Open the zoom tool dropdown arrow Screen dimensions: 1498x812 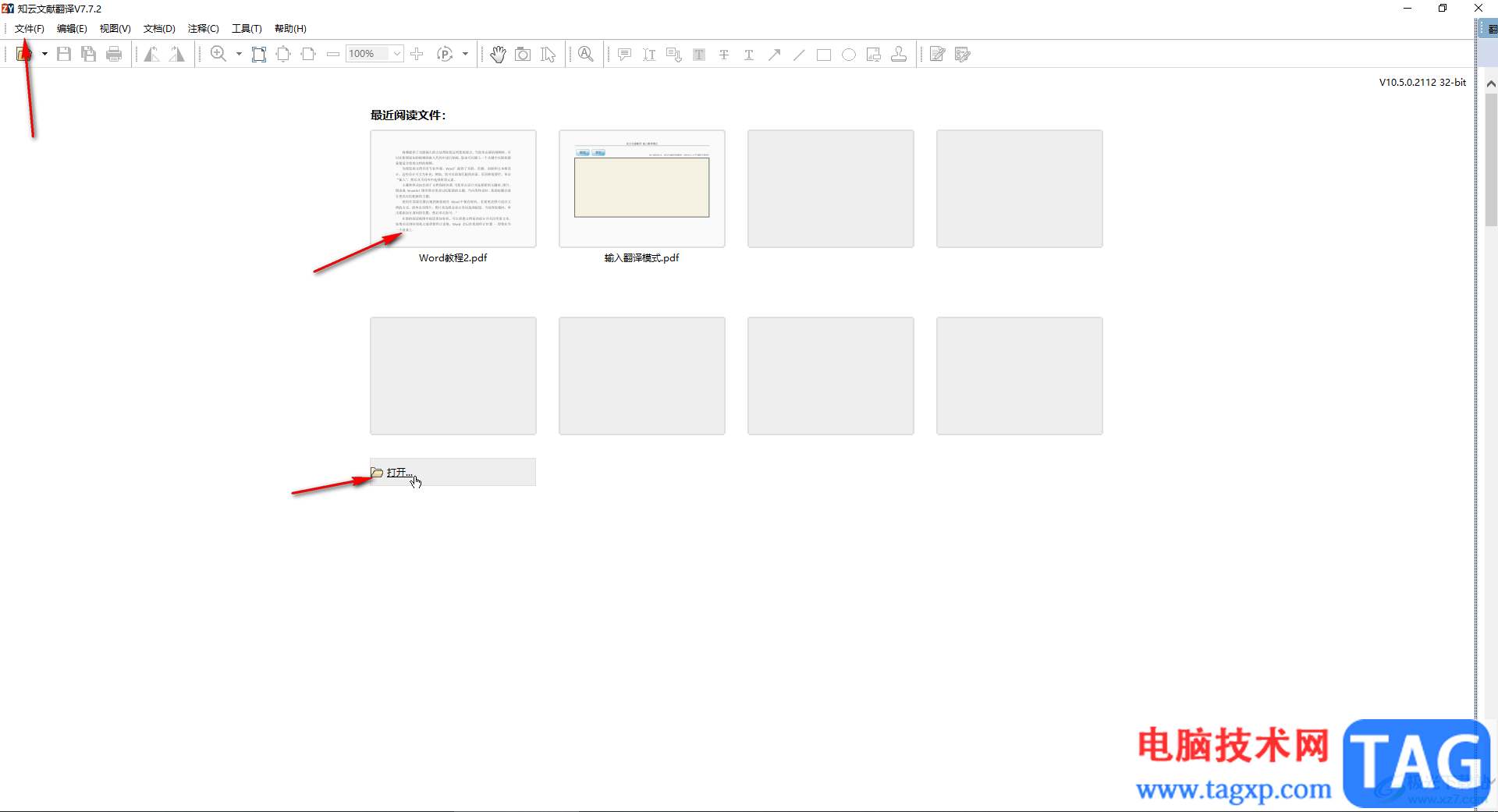pyautogui.click(x=239, y=54)
